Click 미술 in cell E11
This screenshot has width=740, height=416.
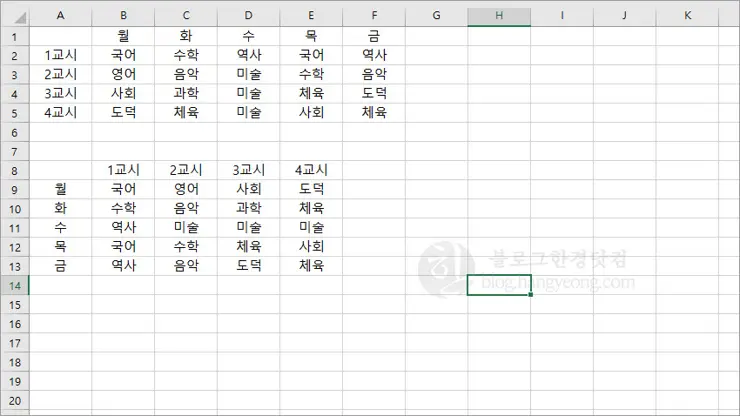[x=311, y=228]
